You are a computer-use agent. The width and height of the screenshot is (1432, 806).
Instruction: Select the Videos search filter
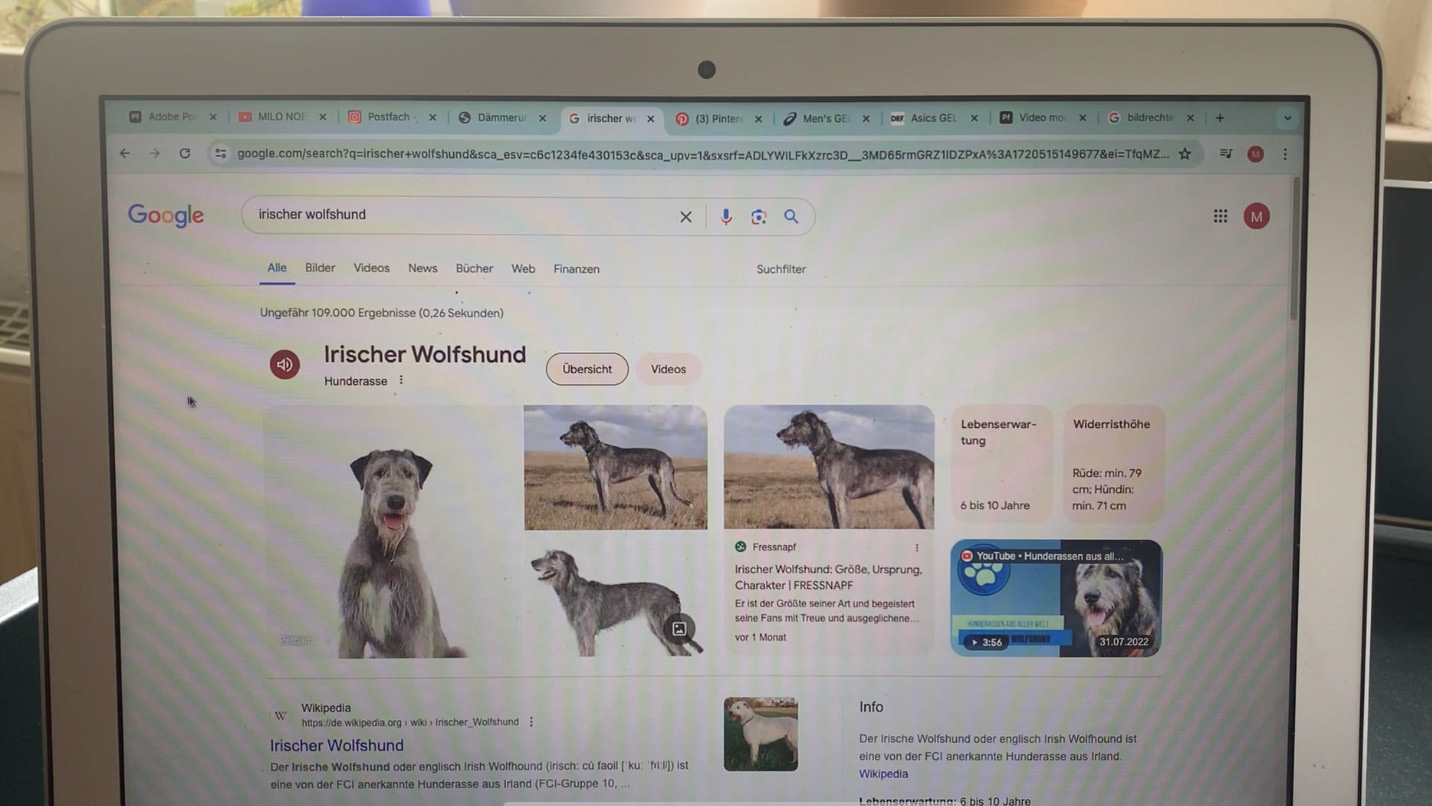point(371,268)
